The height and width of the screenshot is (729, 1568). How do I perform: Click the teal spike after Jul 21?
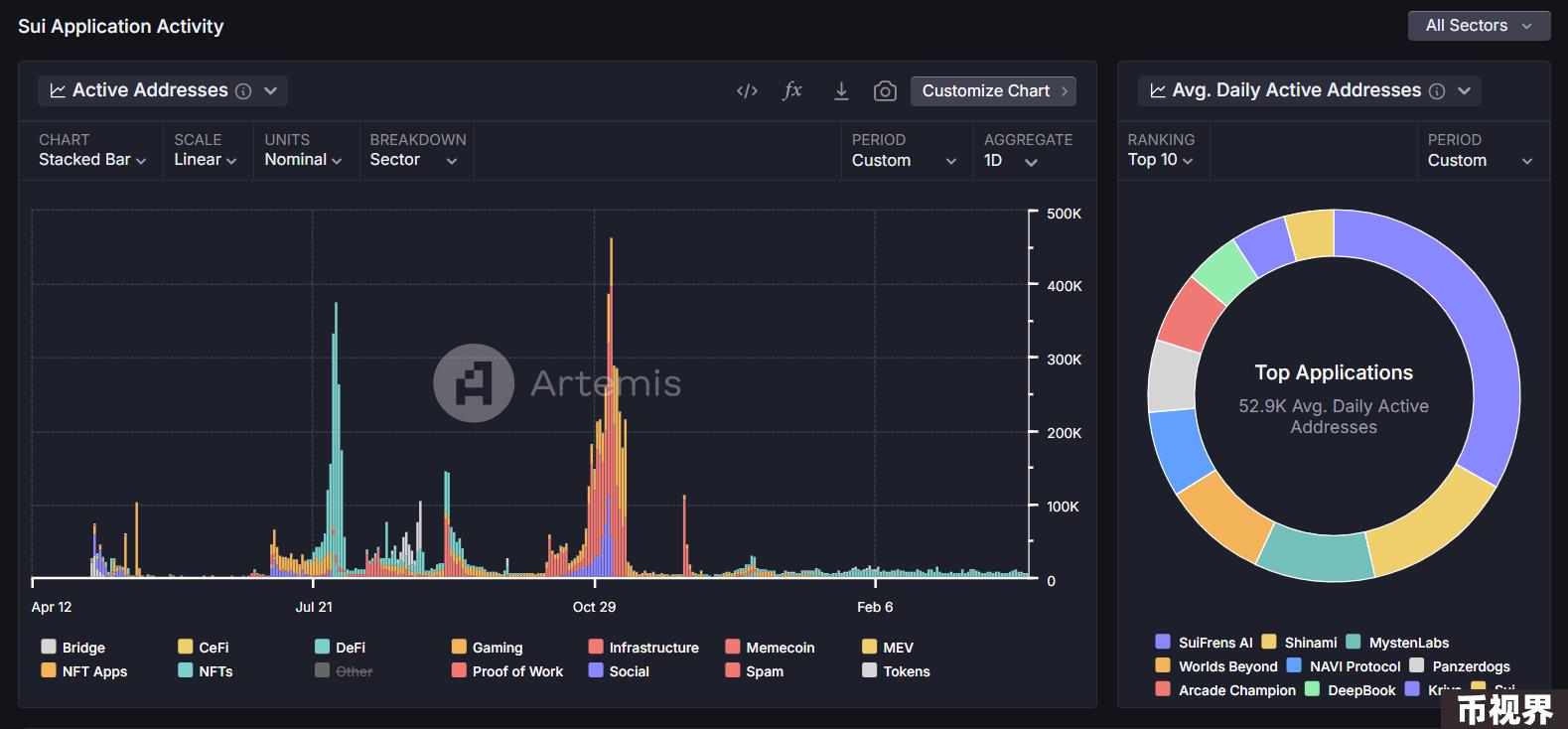click(336, 440)
